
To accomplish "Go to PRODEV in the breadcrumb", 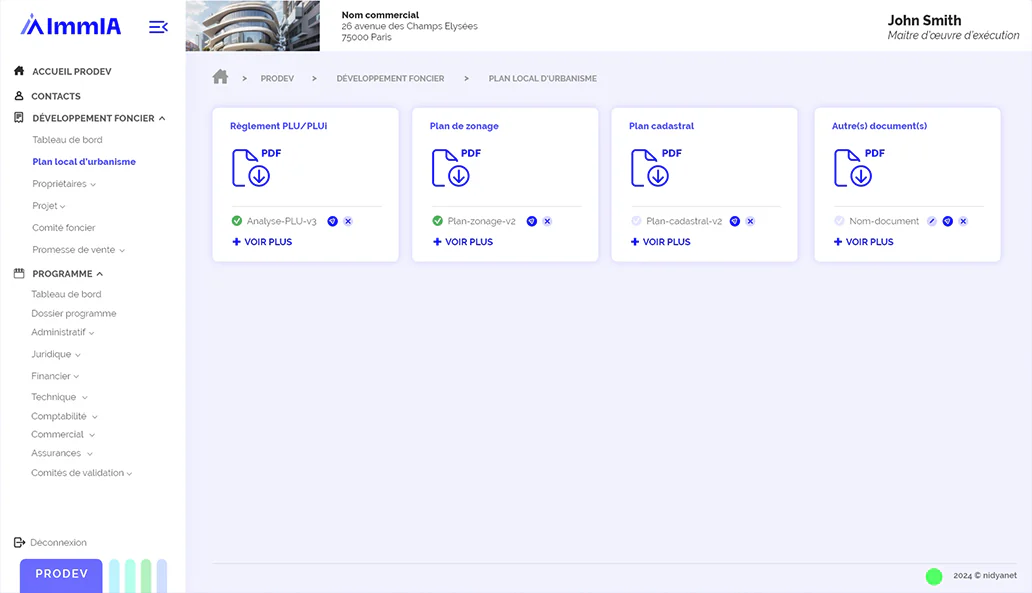I will [x=277, y=78].
